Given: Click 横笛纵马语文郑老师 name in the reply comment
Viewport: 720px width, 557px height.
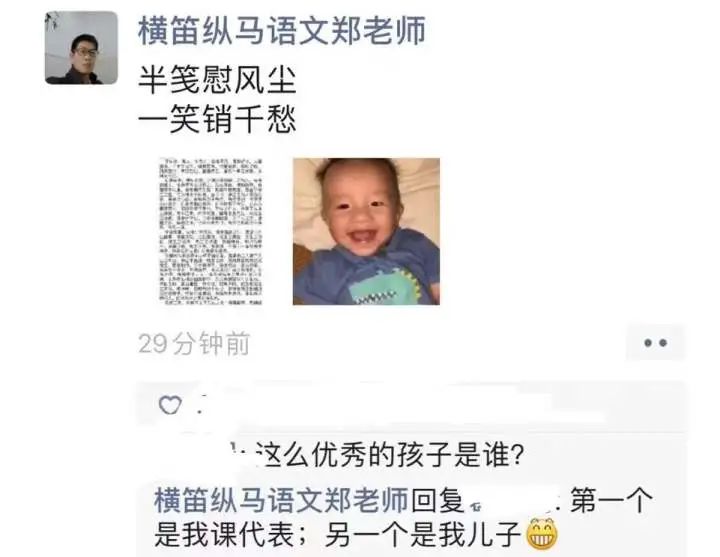Looking at the screenshot, I should click(281, 500).
